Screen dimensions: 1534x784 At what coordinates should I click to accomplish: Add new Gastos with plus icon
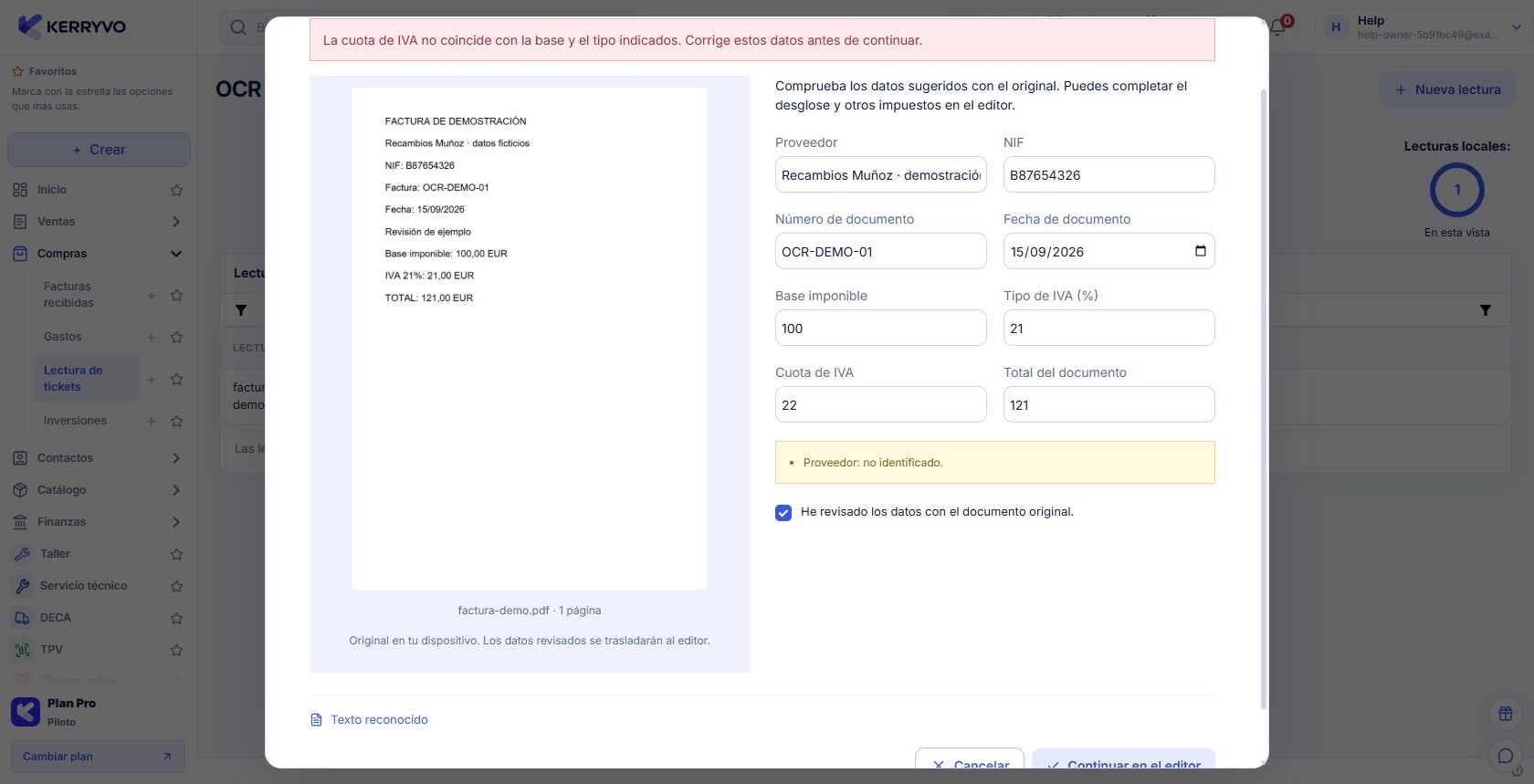[152, 337]
